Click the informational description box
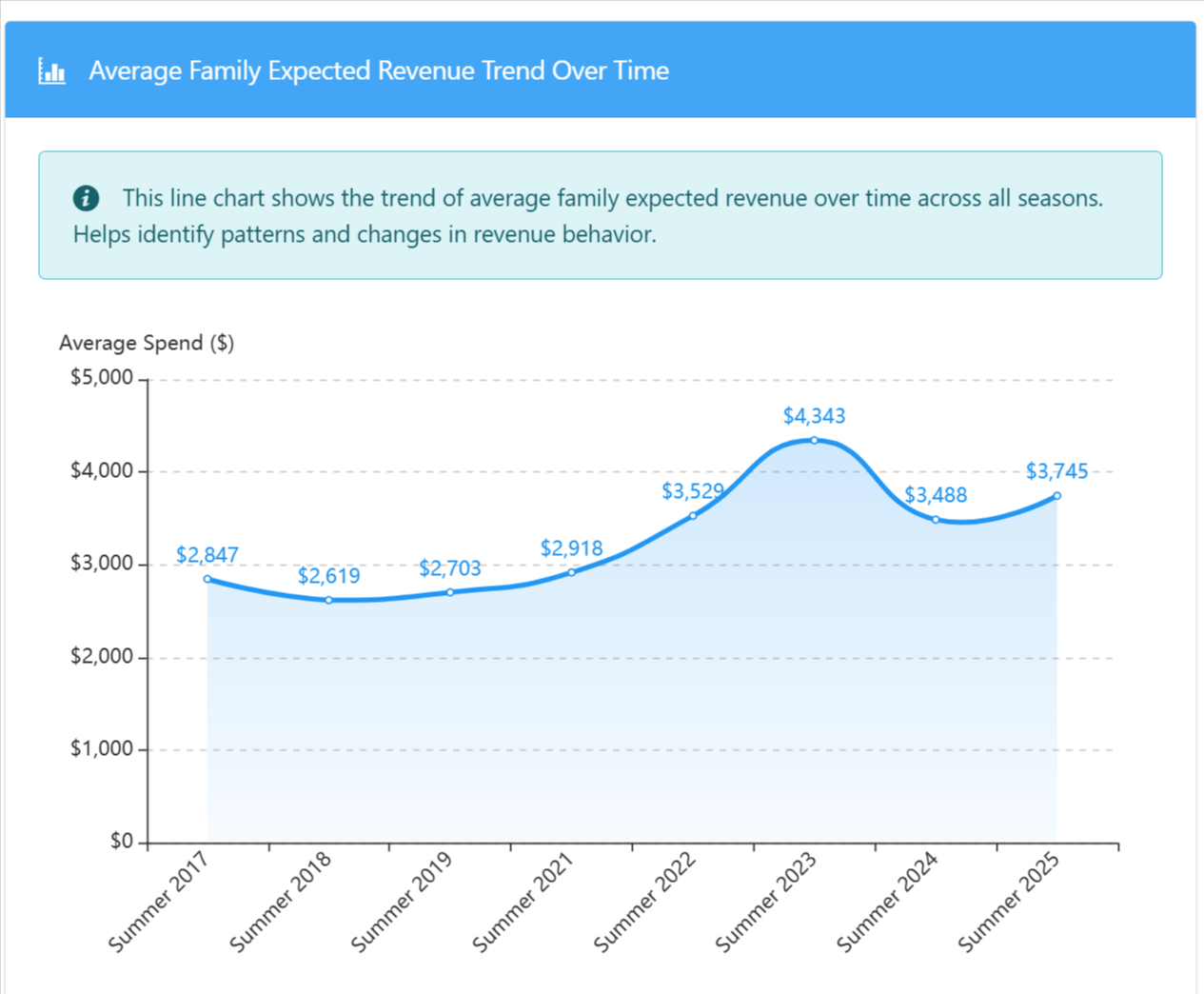 600,214
